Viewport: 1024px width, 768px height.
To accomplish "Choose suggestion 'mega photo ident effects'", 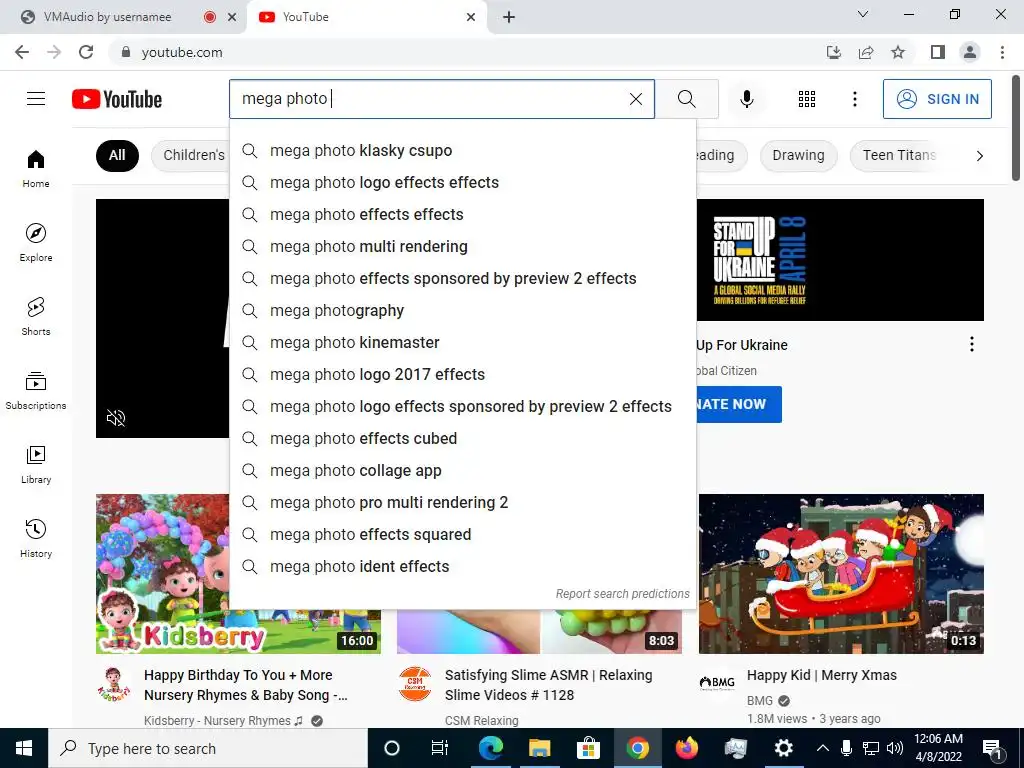I will tap(463, 566).
